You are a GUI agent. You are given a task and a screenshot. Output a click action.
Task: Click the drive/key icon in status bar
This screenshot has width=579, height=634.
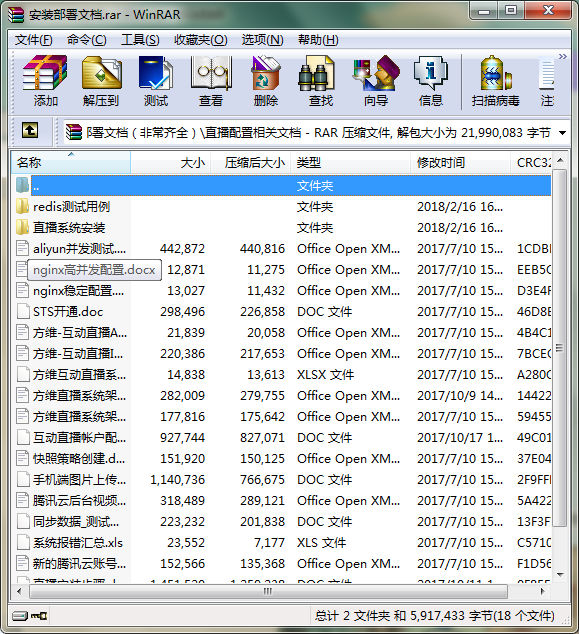tap(29, 616)
